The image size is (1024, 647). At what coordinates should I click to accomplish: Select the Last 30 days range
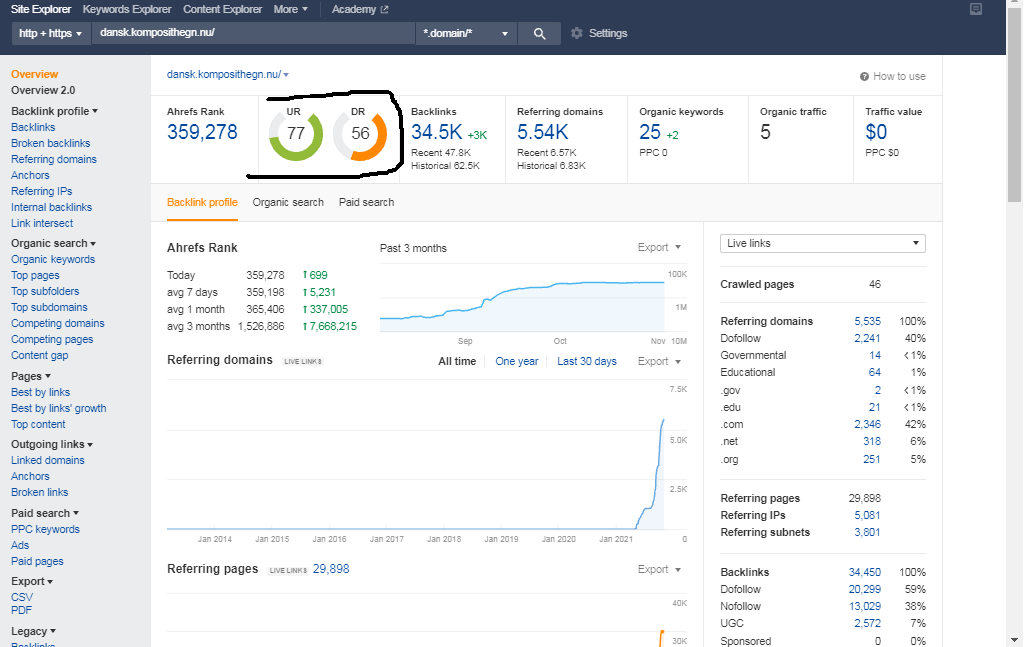tap(586, 361)
